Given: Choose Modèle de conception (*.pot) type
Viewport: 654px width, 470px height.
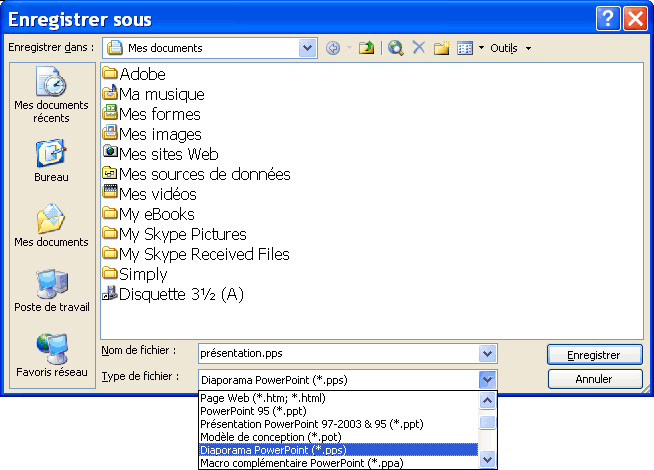Looking at the screenshot, I should click(338, 437).
